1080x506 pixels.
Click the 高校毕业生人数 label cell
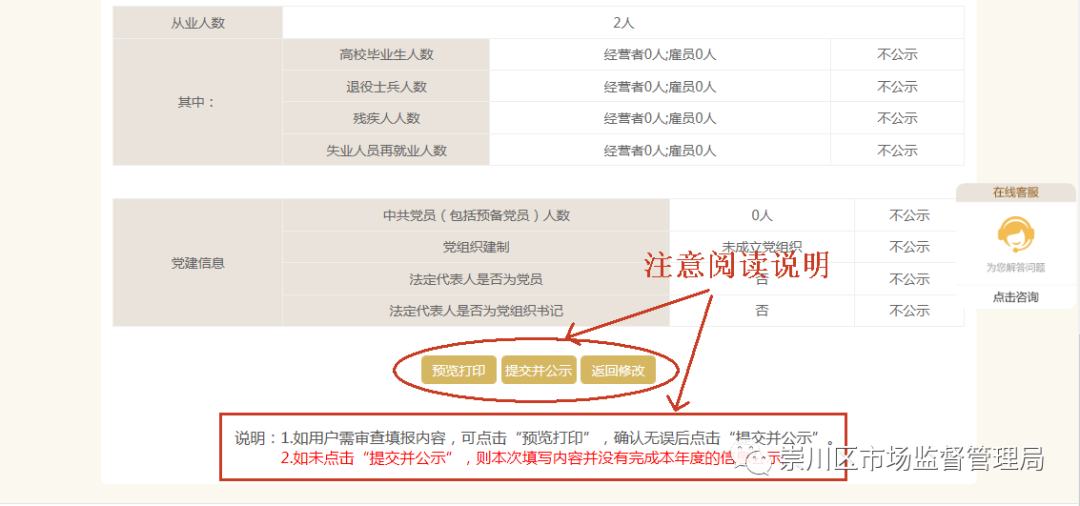pos(386,55)
